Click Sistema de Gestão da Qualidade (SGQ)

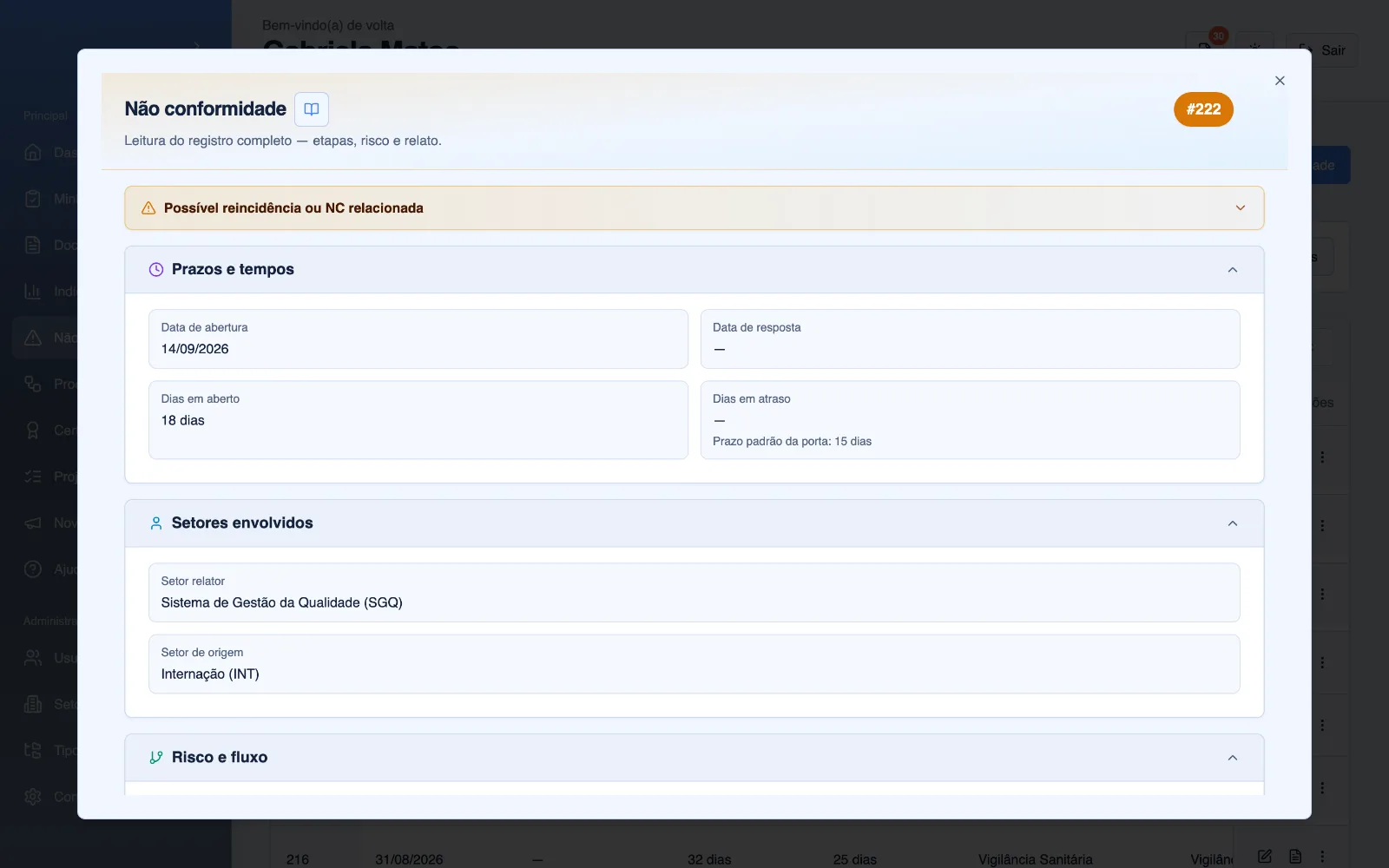click(282, 602)
